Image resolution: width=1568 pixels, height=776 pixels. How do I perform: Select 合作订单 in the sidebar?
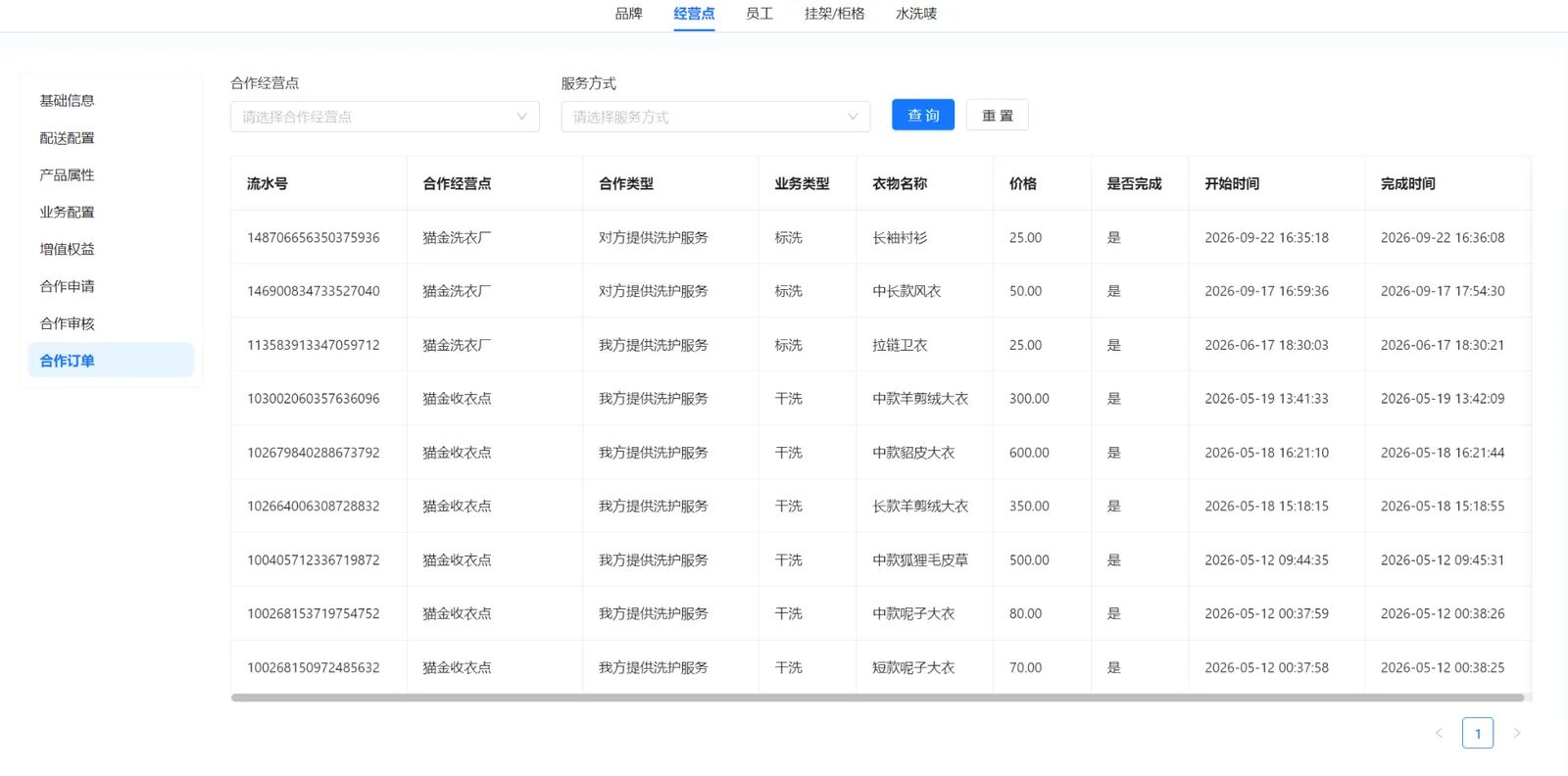pos(111,360)
